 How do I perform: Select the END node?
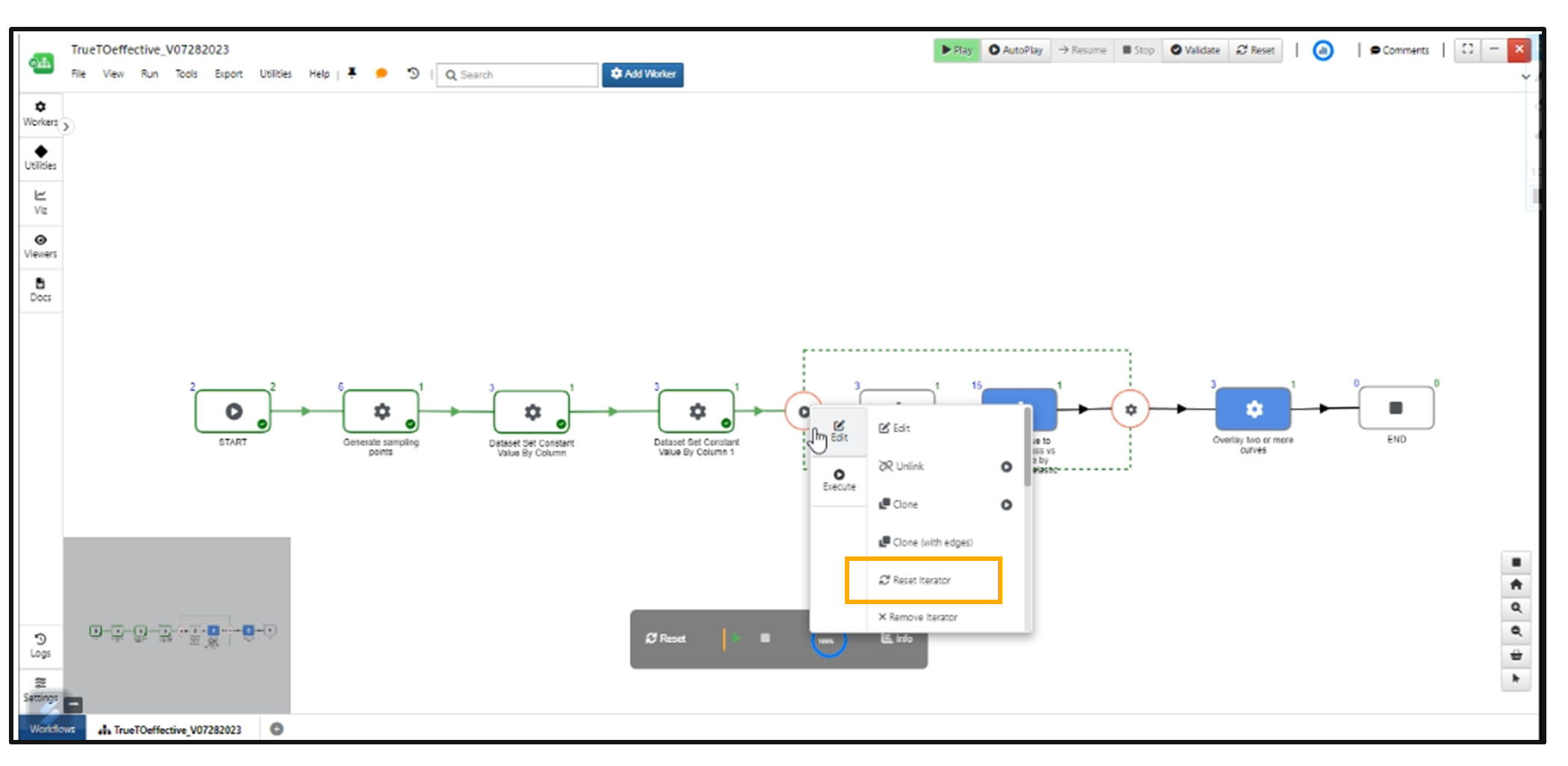click(x=1396, y=408)
